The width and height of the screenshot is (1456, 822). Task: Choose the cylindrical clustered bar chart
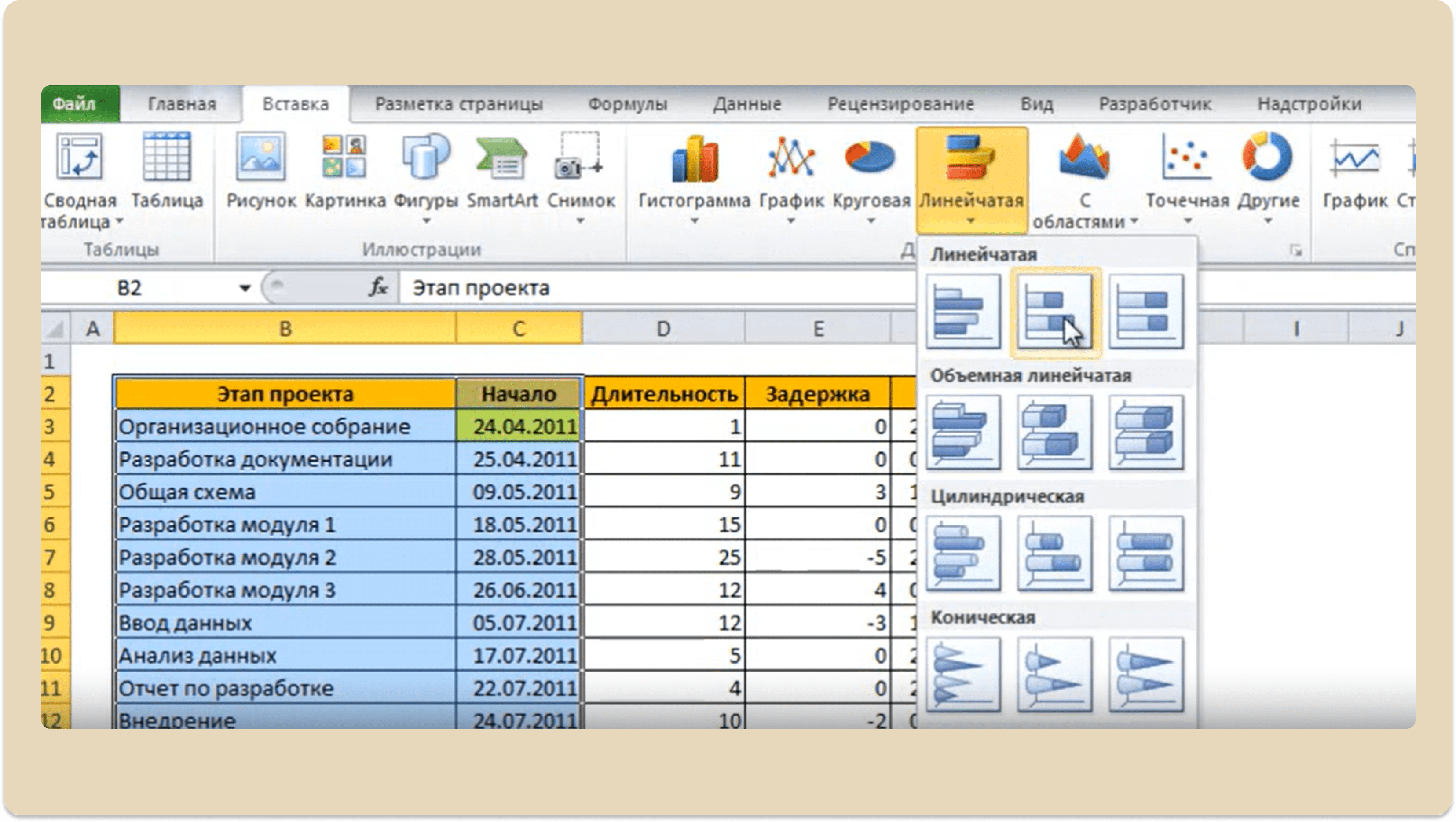pos(963,554)
